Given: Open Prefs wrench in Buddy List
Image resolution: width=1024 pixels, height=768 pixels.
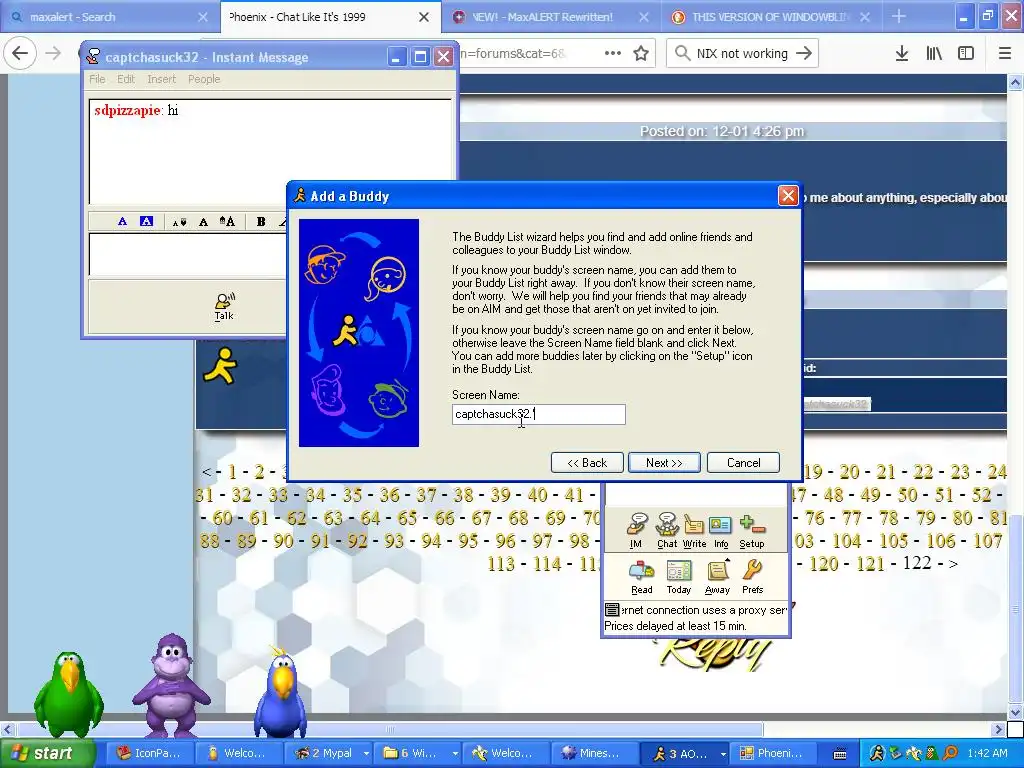Looking at the screenshot, I should tap(752, 577).
